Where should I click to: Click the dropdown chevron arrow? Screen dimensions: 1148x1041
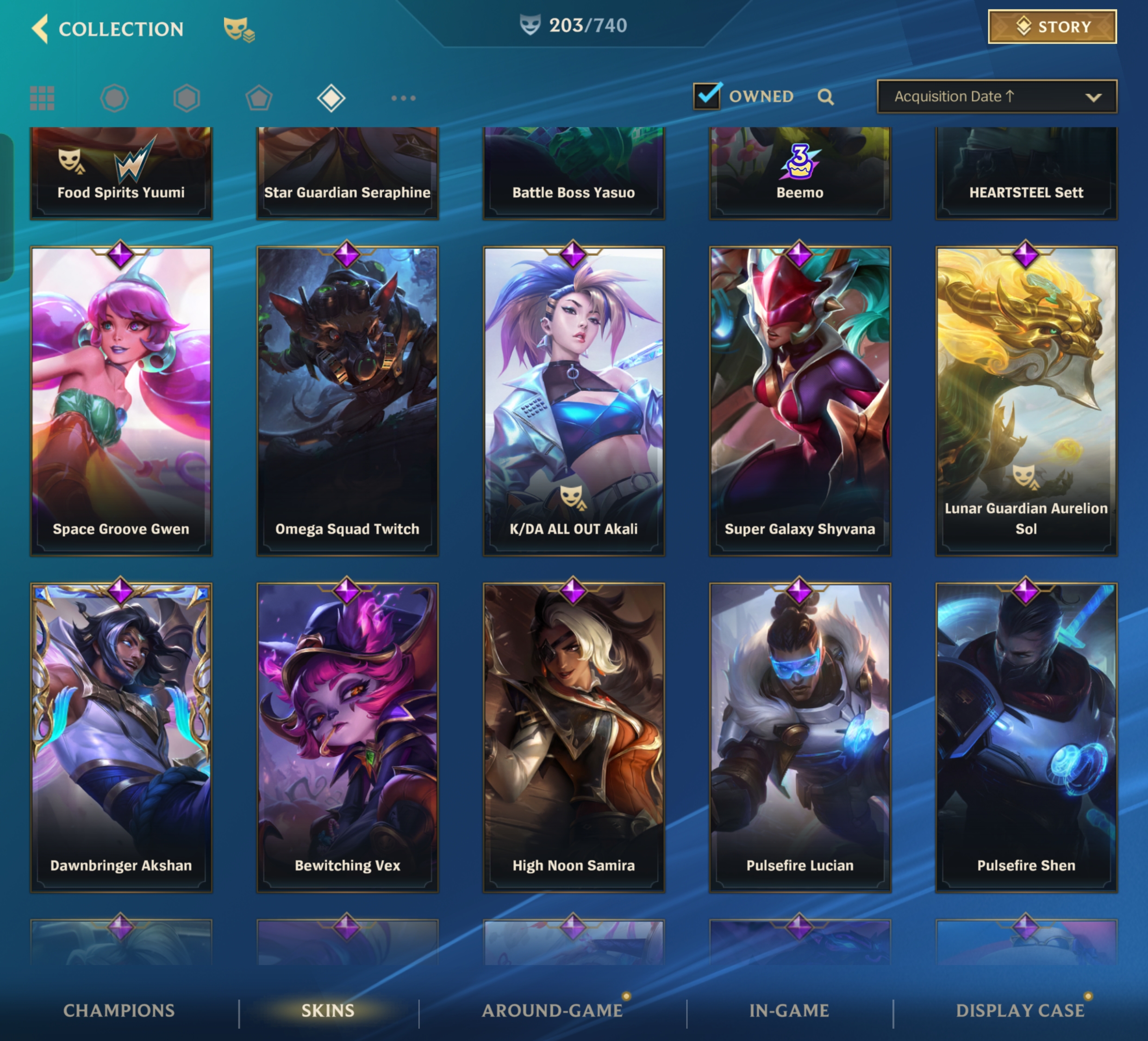tap(1093, 97)
